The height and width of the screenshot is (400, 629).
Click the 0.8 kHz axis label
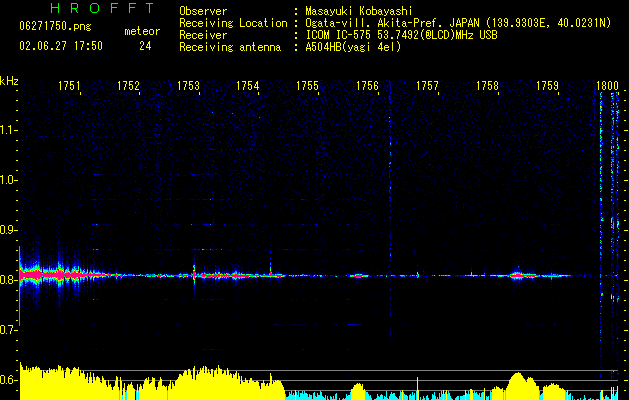[x=8, y=280]
